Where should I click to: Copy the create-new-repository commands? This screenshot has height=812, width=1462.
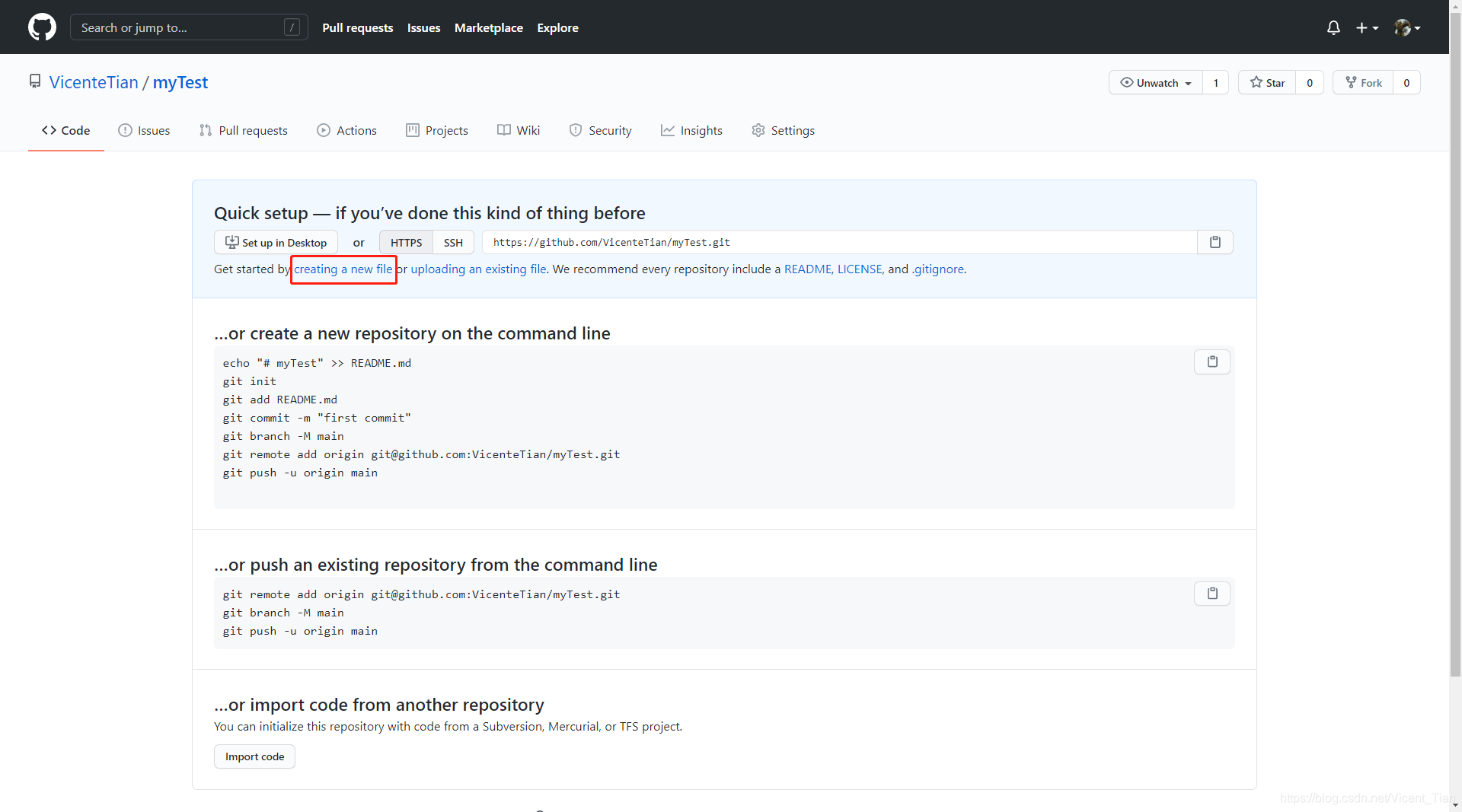pyautogui.click(x=1212, y=362)
